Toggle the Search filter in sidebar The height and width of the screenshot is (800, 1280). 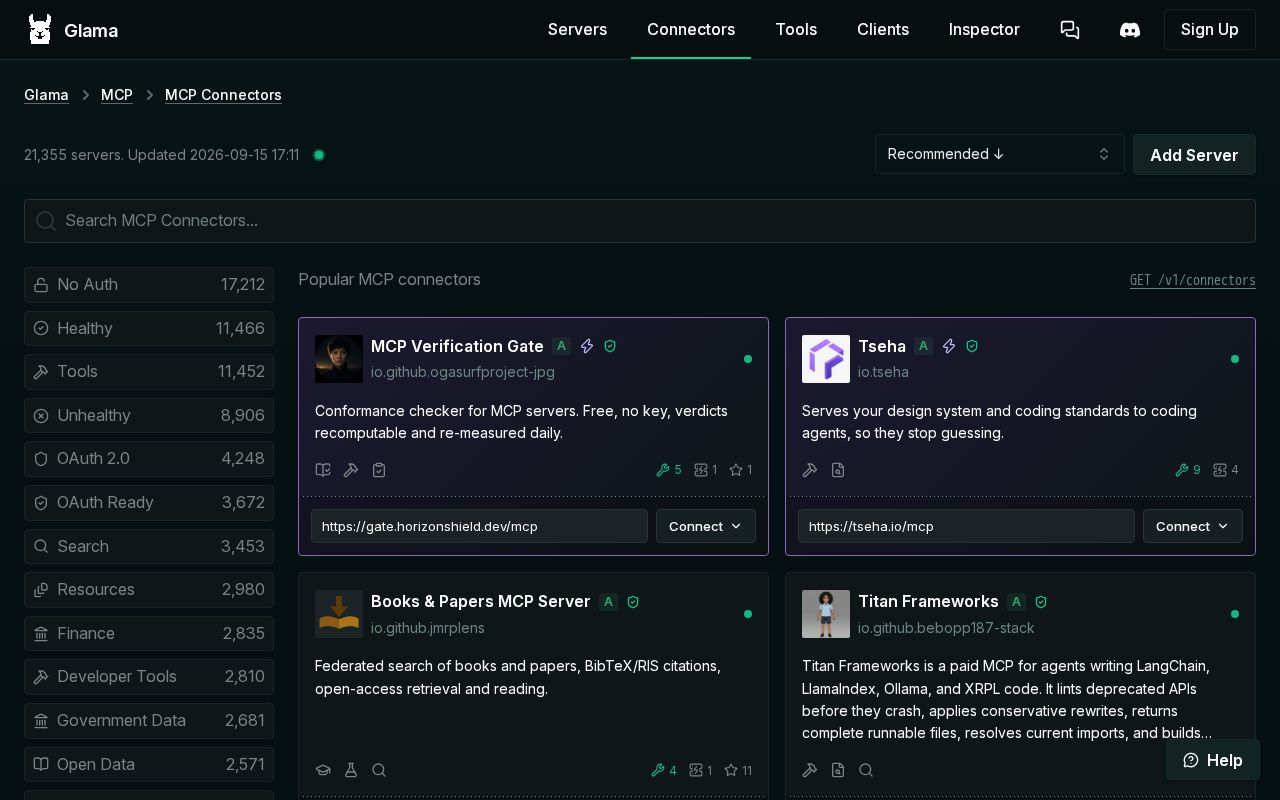[x=149, y=546]
